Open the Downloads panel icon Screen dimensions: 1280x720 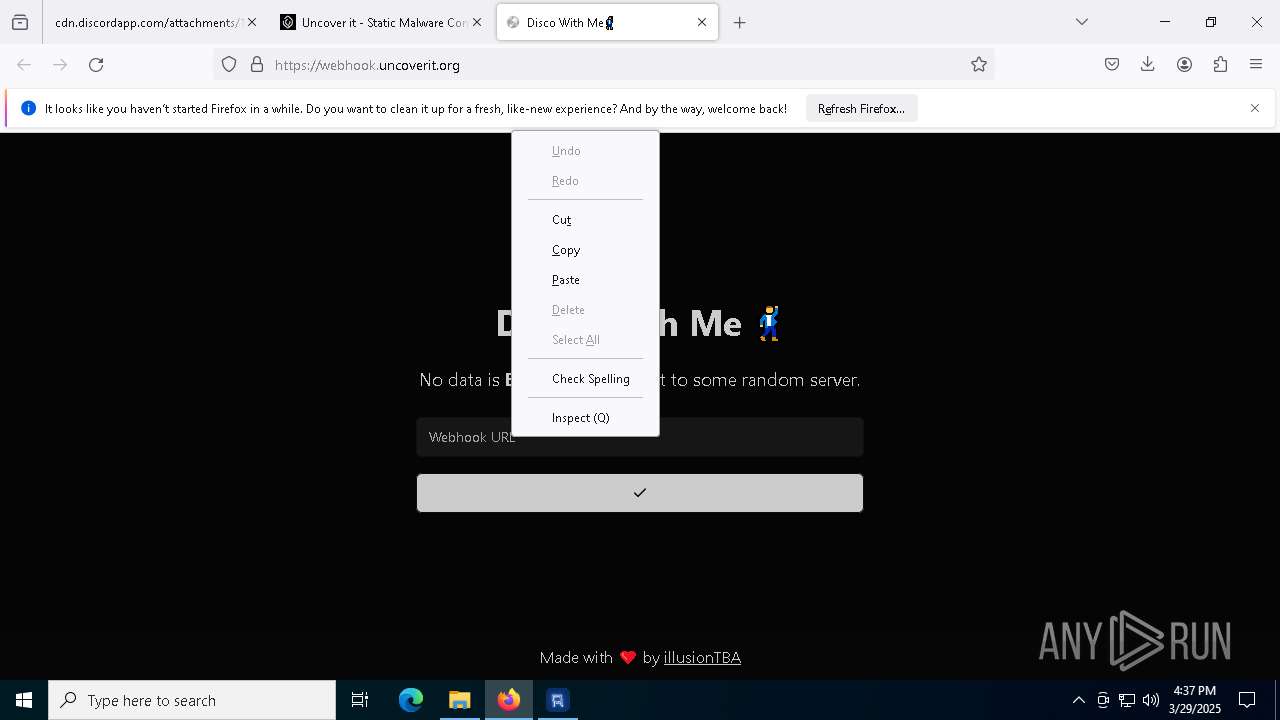pyautogui.click(x=1148, y=65)
